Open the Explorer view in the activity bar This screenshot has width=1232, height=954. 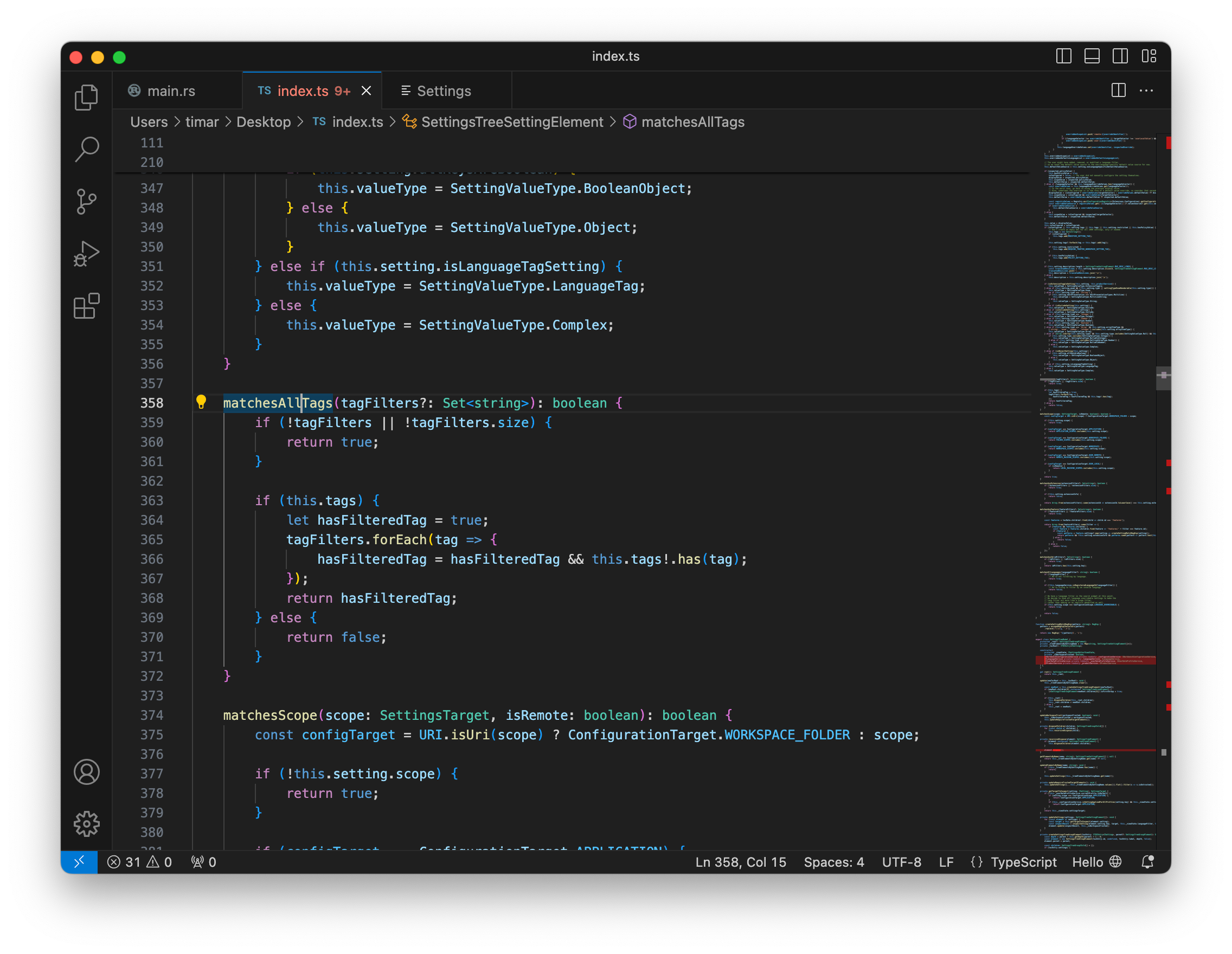87,97
